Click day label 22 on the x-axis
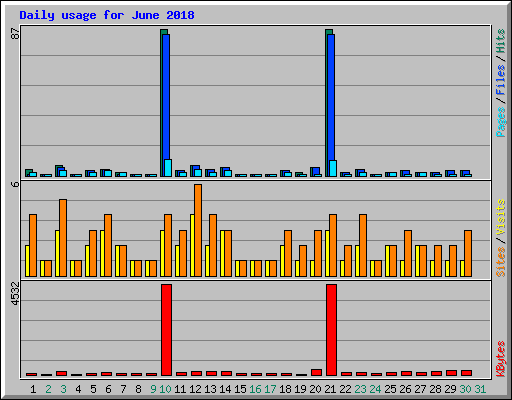The image size is (512, 400). 345,389
